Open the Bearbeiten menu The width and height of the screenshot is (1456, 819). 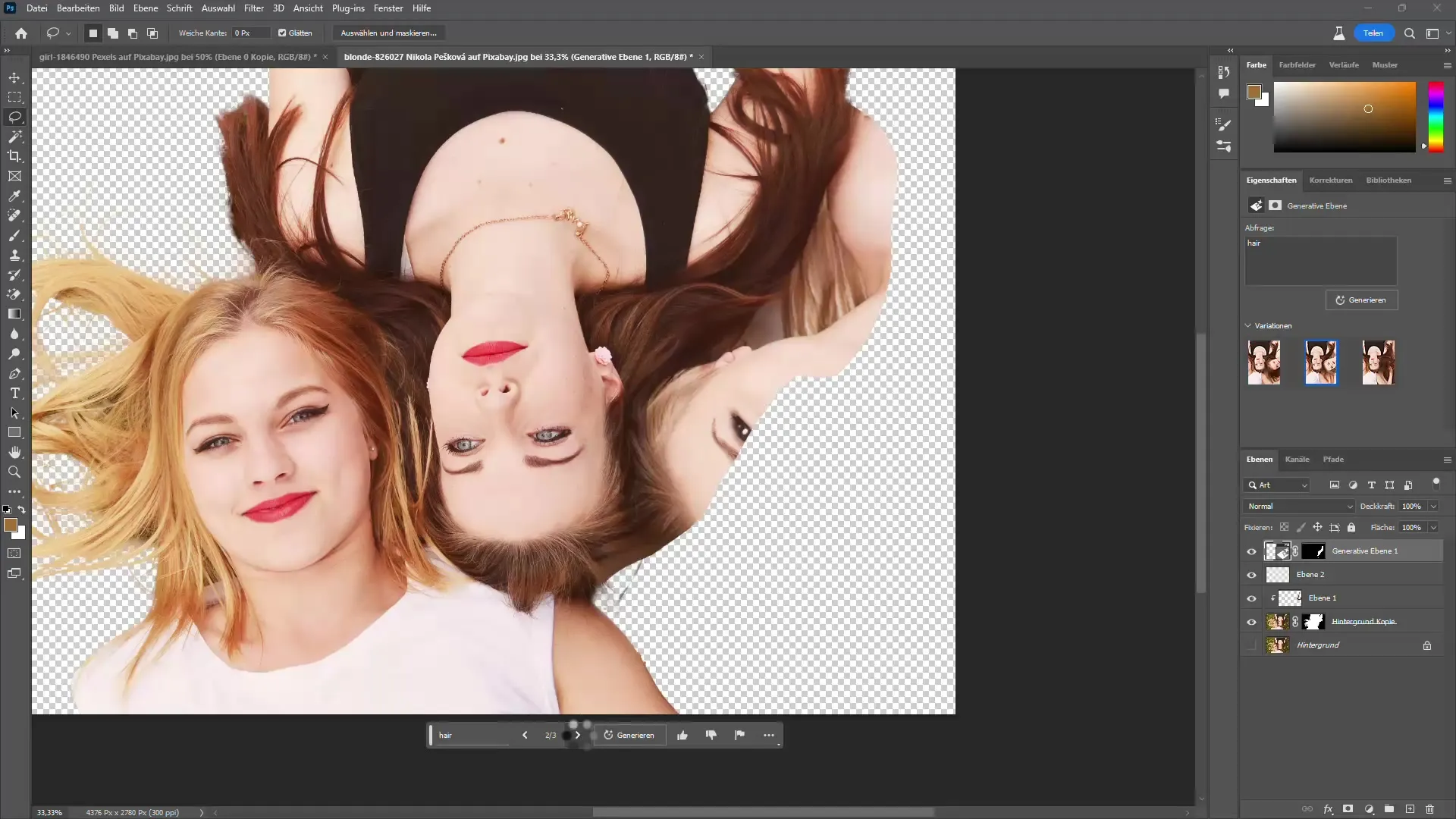[x=78, y=8]
